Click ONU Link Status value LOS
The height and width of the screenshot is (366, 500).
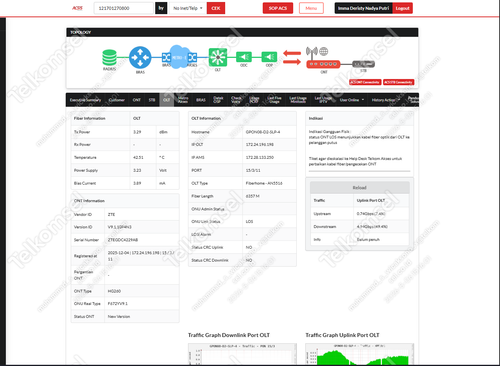pyautogui.click(x=249, y=222)
